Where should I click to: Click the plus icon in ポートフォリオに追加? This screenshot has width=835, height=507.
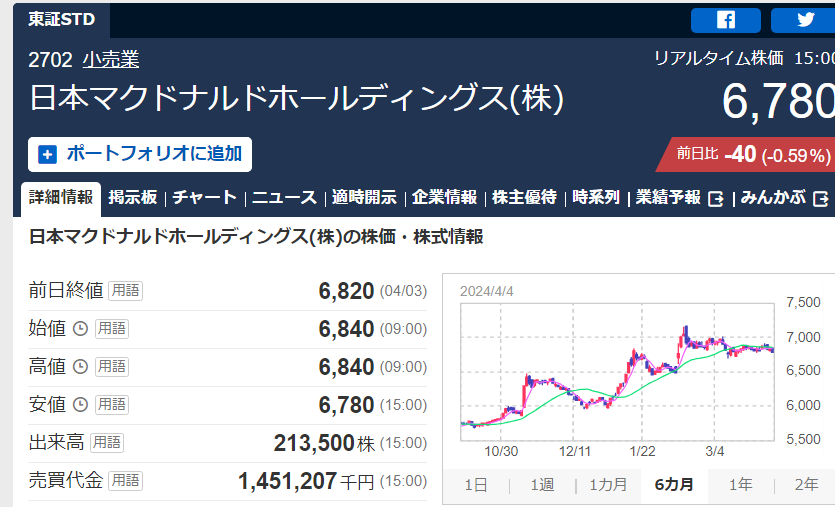coord(47,154)
